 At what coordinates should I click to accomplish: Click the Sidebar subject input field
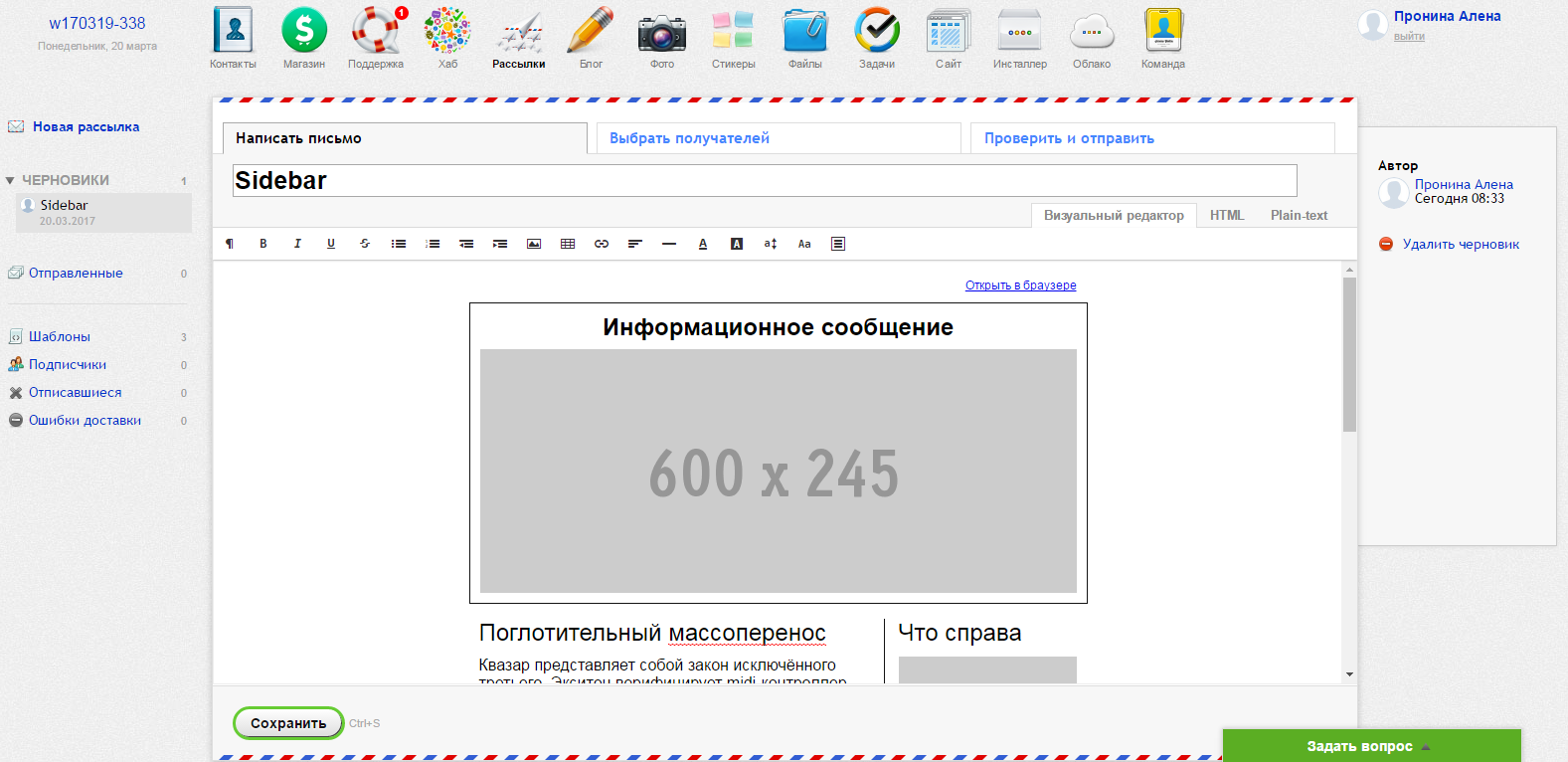[764, 180]
